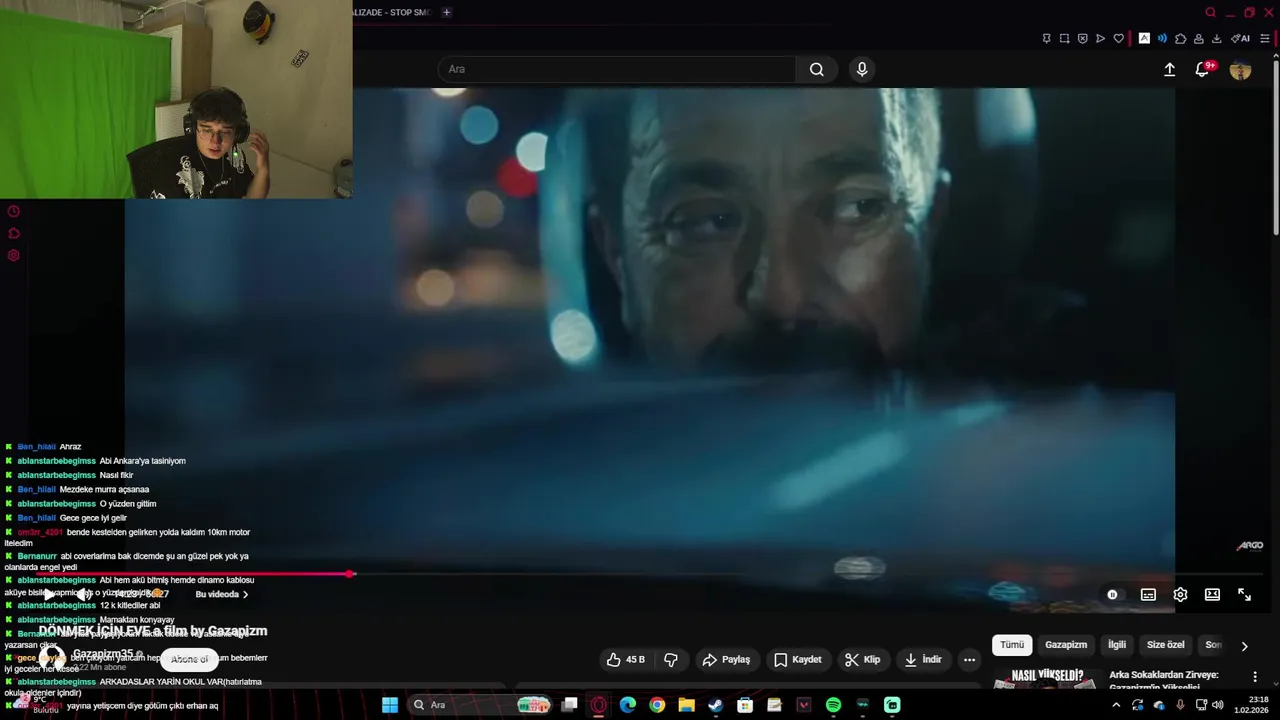Open the blue sound waves extension
This screenshot has height=720, width=1280.
pyautogui.click(x=1162, y=39)
